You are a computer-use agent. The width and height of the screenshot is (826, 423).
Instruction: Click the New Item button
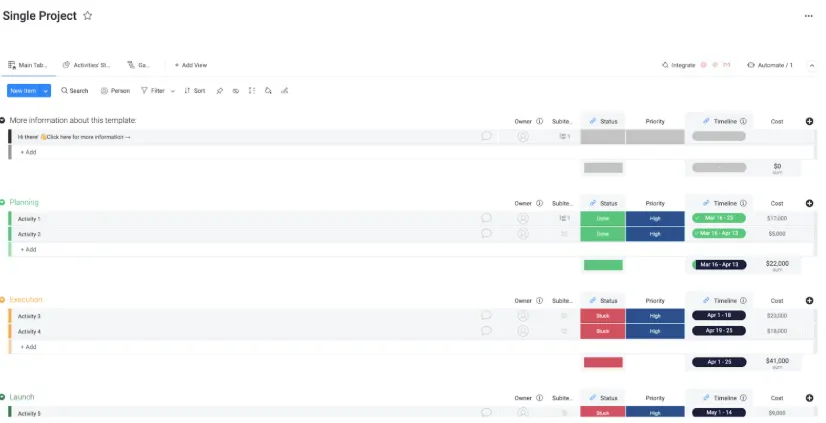click(24, 91)
